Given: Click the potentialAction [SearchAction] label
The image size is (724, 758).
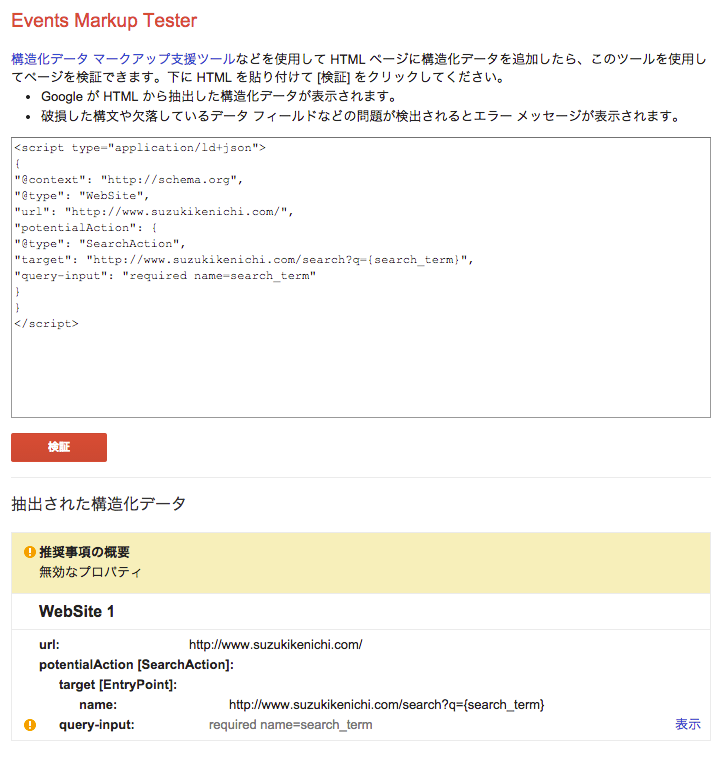Looking at the screenshot, I should [x=136, y=665].
